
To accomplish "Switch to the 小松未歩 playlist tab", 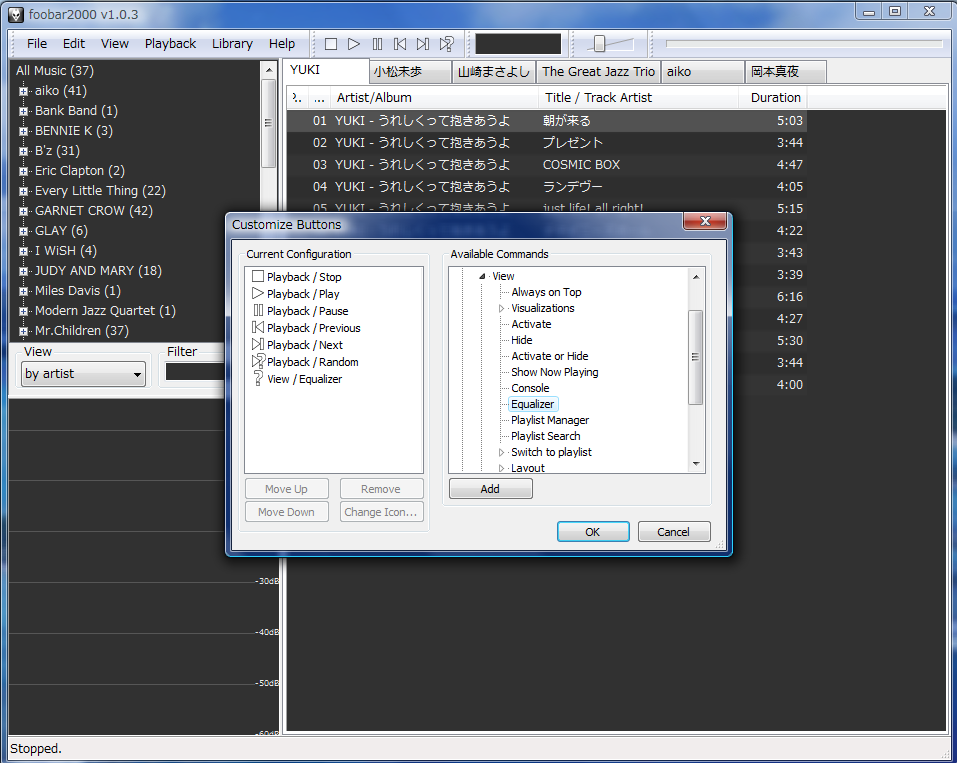I will tap(410, 72).
